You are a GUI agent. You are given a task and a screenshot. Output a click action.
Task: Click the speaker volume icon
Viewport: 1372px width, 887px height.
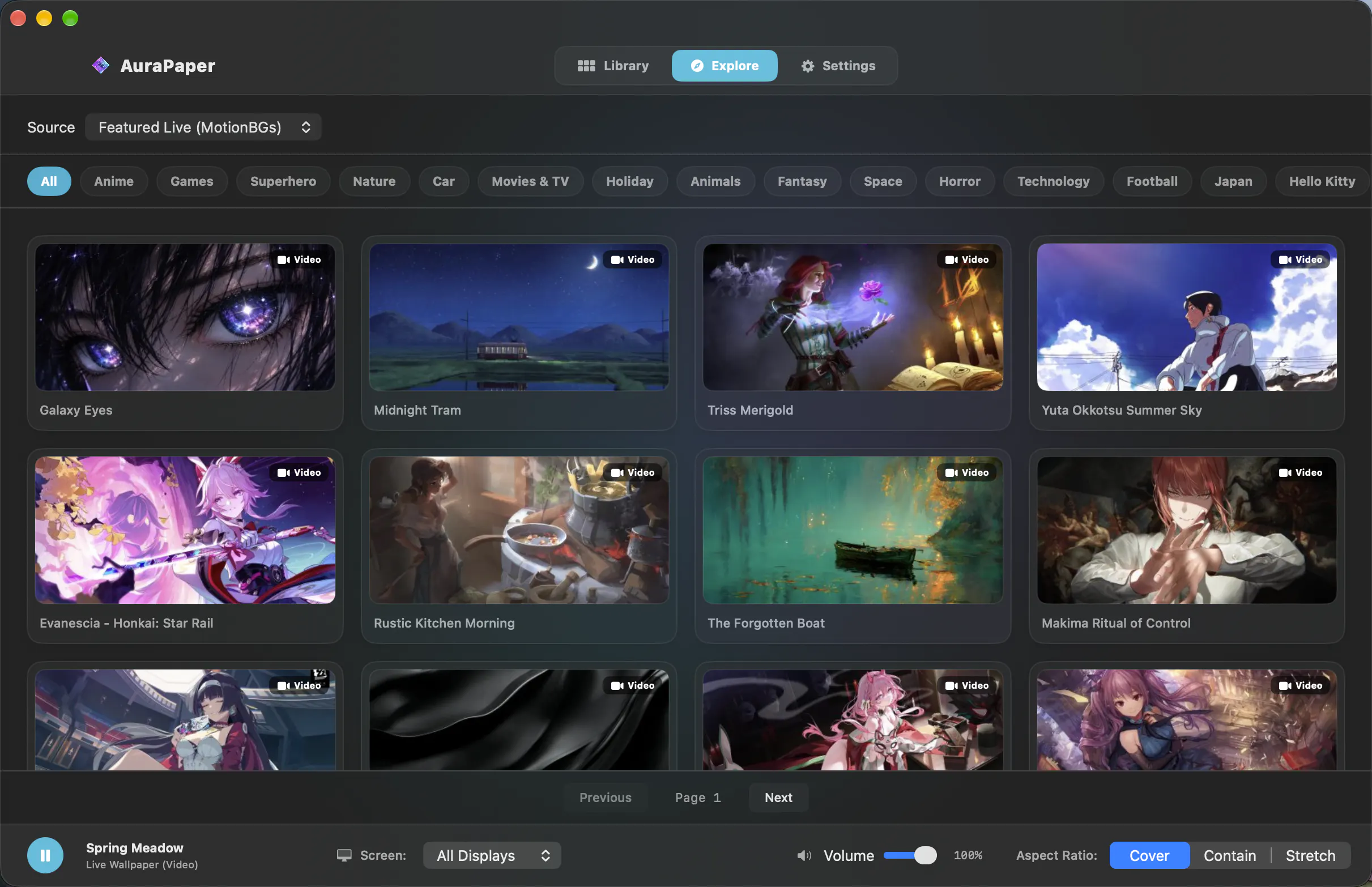(x=804, y=855)
